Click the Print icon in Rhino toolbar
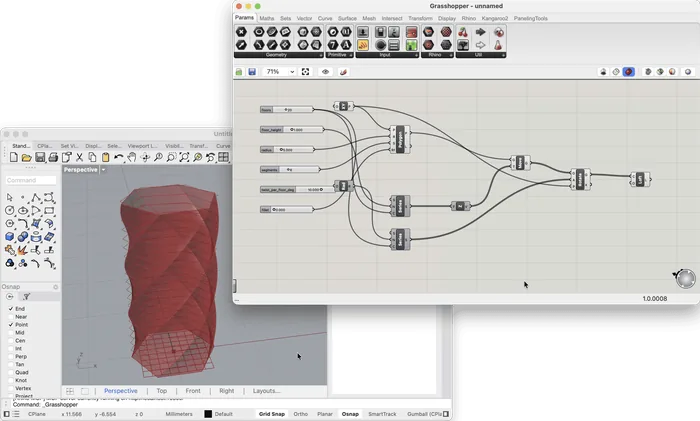 (x=53, y=157)
